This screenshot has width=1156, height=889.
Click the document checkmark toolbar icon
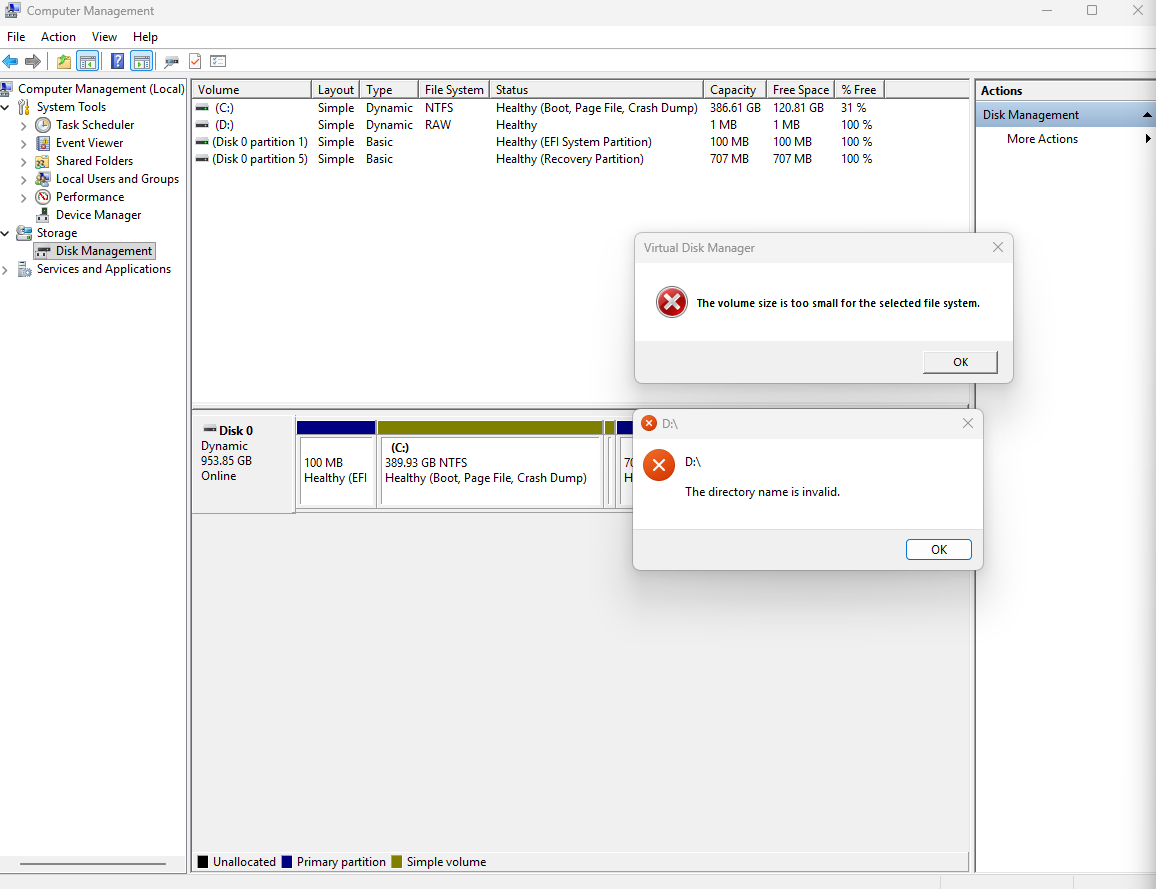195,61
